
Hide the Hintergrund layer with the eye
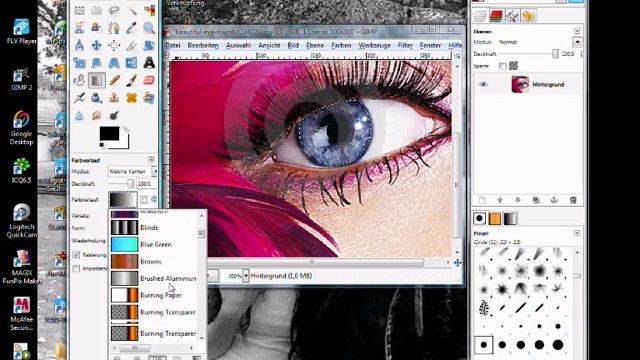[x=483, y=84]
